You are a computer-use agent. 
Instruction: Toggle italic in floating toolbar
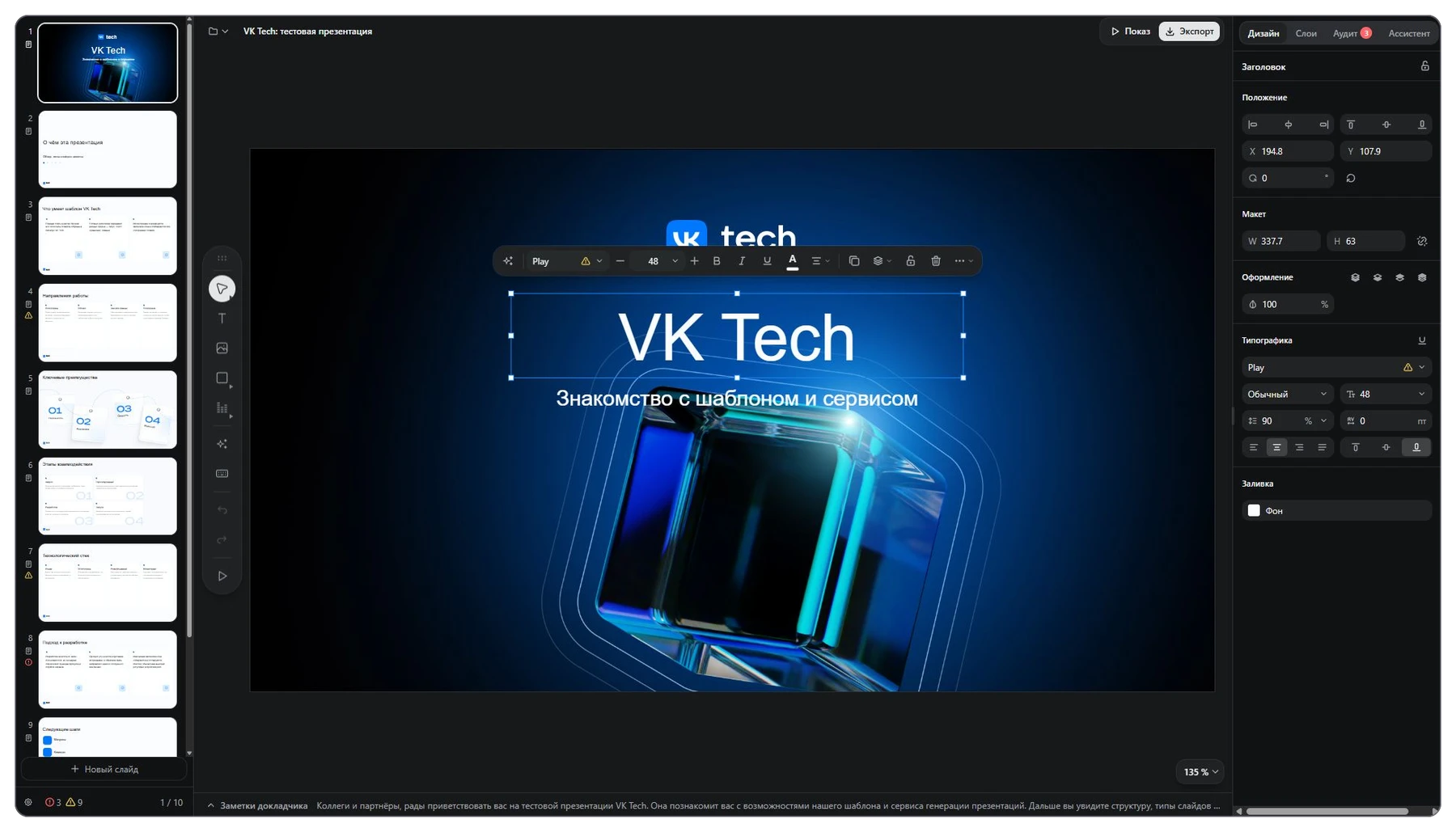click(742, 261)
